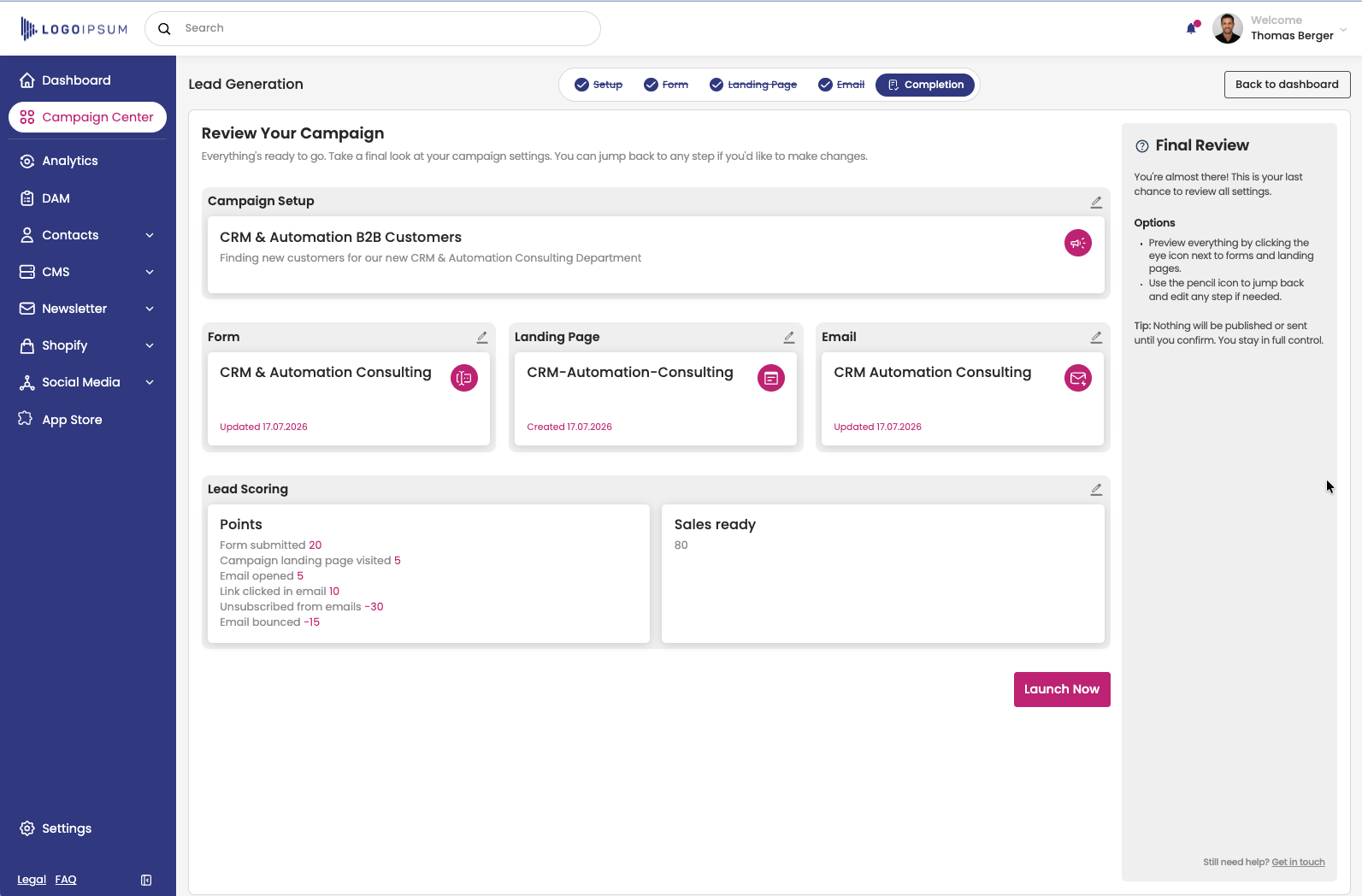The height and width of the screenshot is (896, 1362).
Task: Click the Form section pencil icon
Action: point(482,338)
